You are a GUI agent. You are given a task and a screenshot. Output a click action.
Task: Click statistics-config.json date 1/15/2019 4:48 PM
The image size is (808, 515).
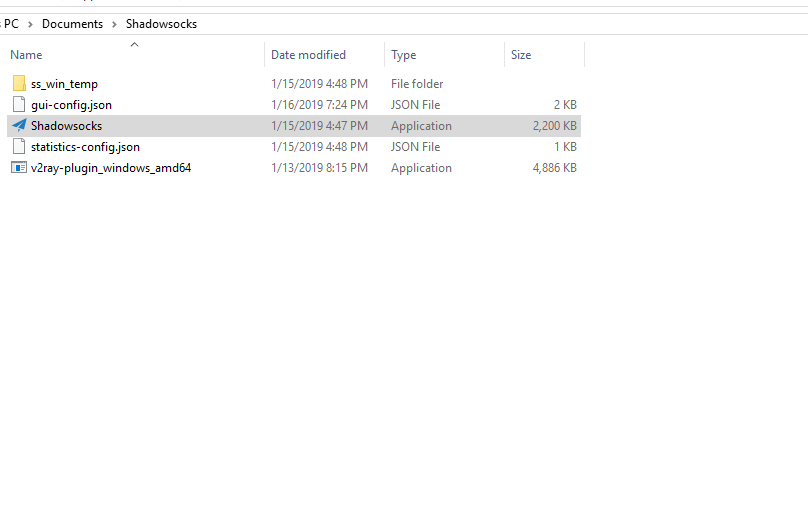(x=319, y=147)
